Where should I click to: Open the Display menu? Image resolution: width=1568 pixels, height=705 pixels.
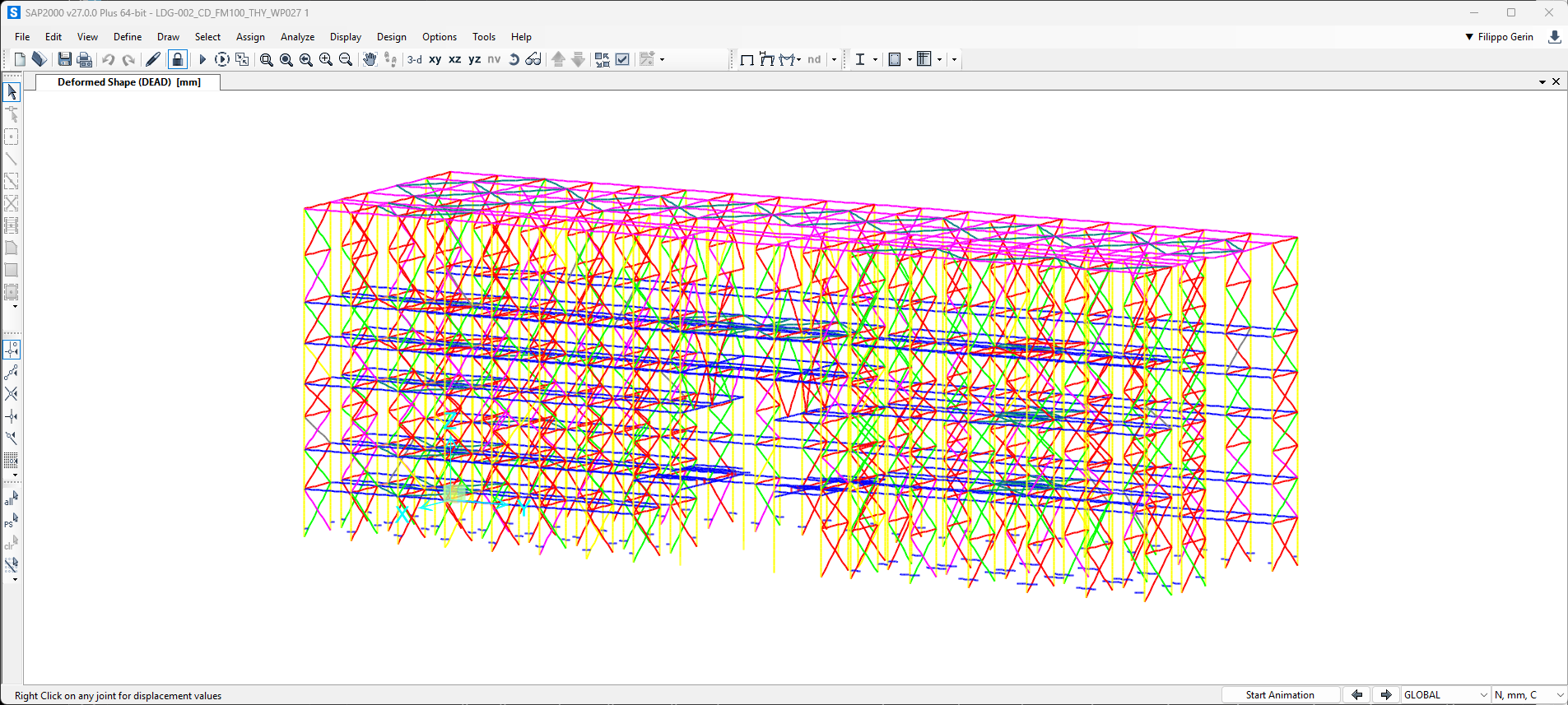[346, 37]
